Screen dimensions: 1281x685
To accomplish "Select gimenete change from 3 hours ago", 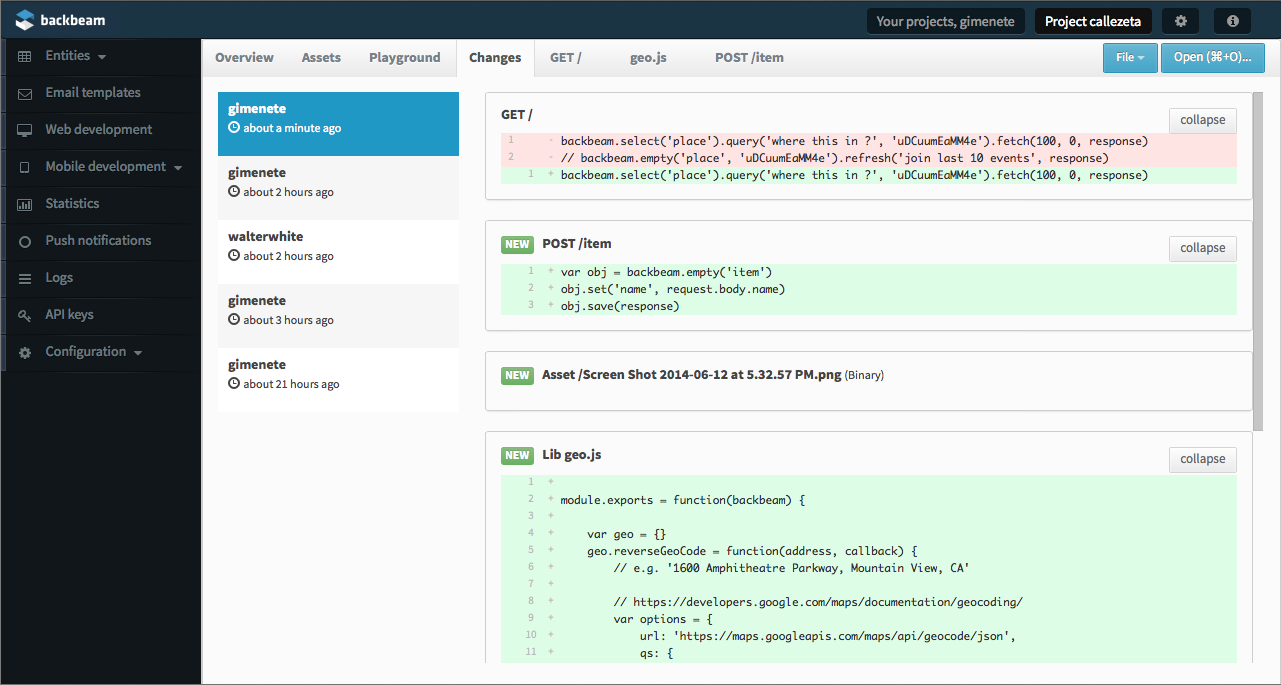I will tap(338, 316).
